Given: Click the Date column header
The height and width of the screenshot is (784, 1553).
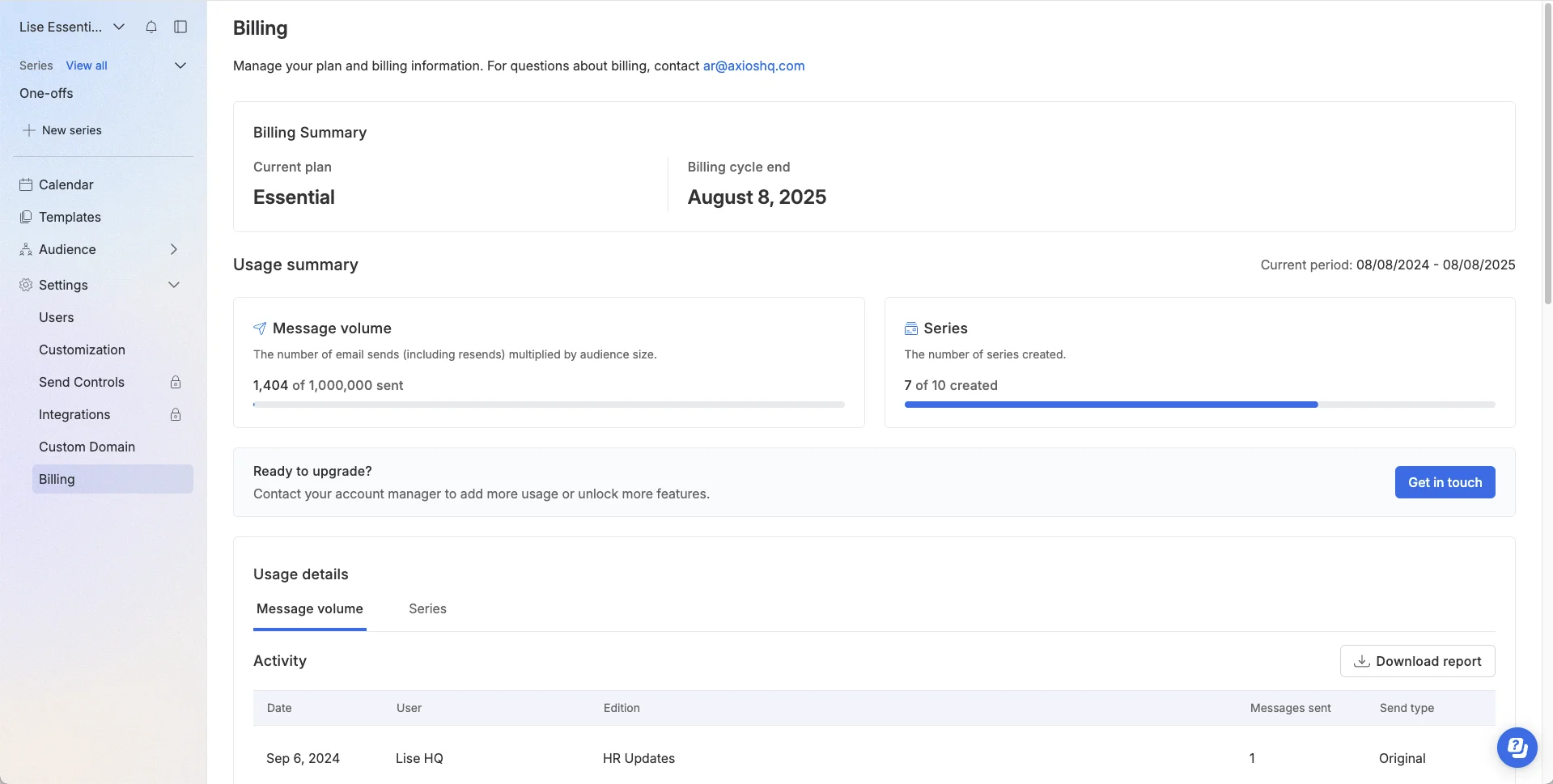Looking at the screenshot, I should pyautogui.click(x=279, y=708).
